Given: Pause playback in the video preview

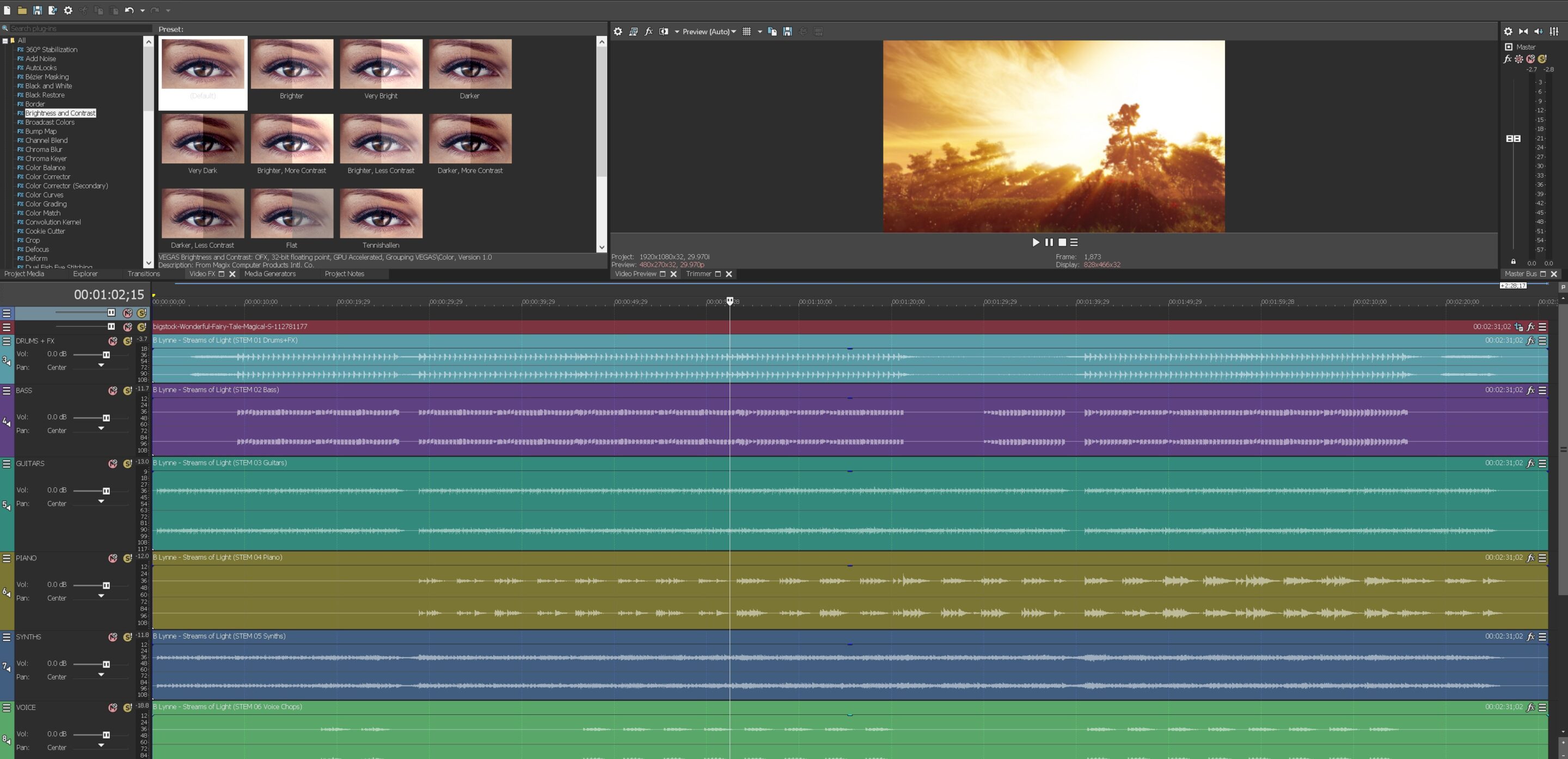Looking at the screenshot, I should (1049, 242).
